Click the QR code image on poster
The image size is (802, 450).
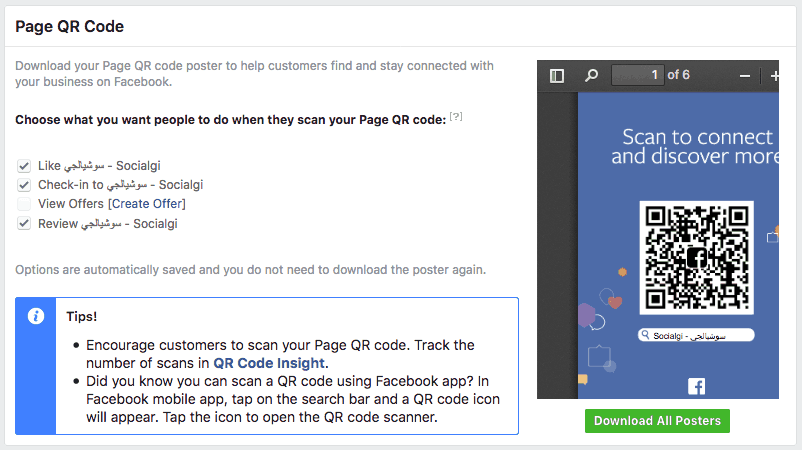(x=697, y=258)
